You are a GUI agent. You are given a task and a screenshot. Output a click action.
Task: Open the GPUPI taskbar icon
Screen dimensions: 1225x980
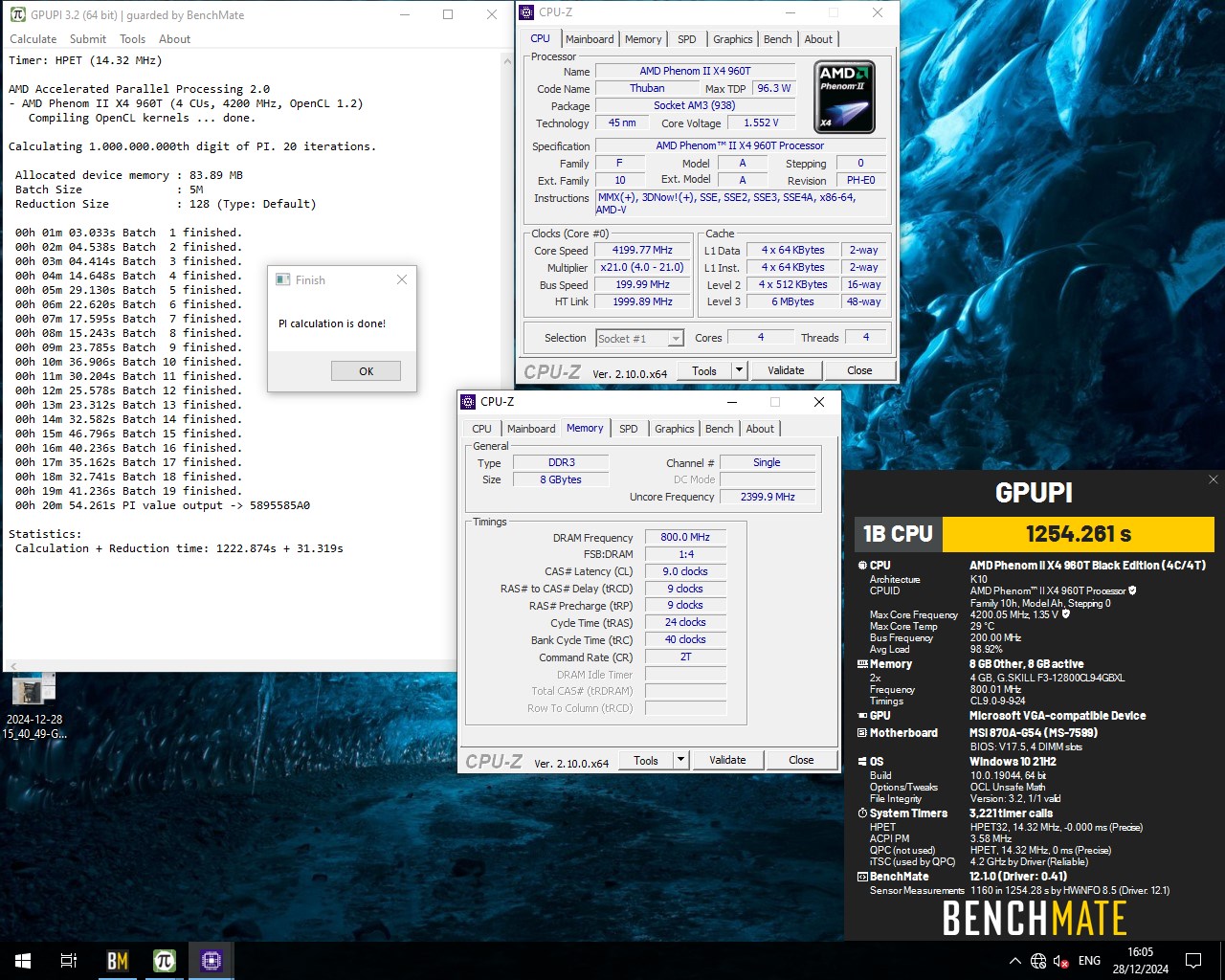(x=165, y=961)
